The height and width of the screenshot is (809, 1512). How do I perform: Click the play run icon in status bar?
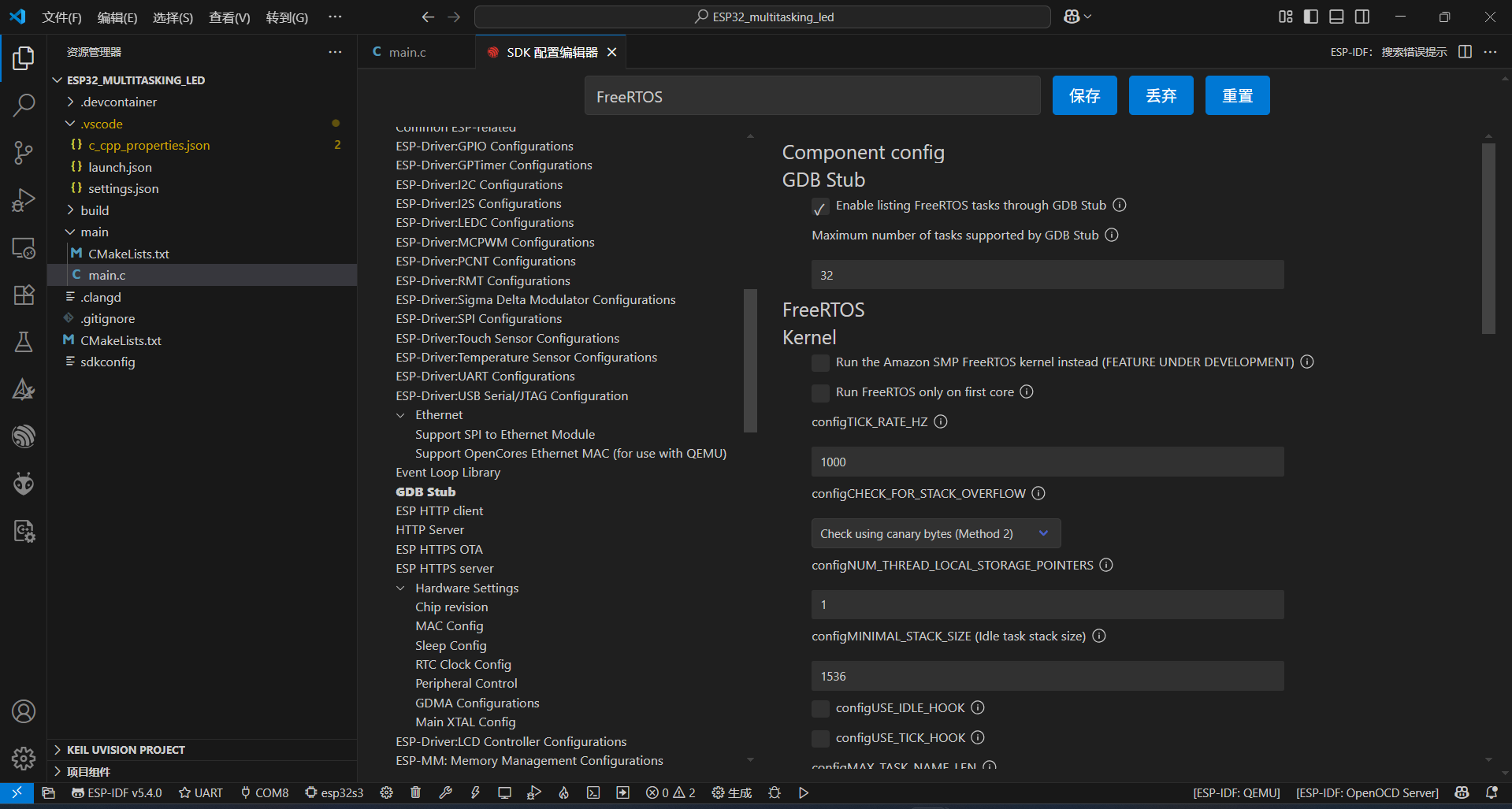pos(804,792)
